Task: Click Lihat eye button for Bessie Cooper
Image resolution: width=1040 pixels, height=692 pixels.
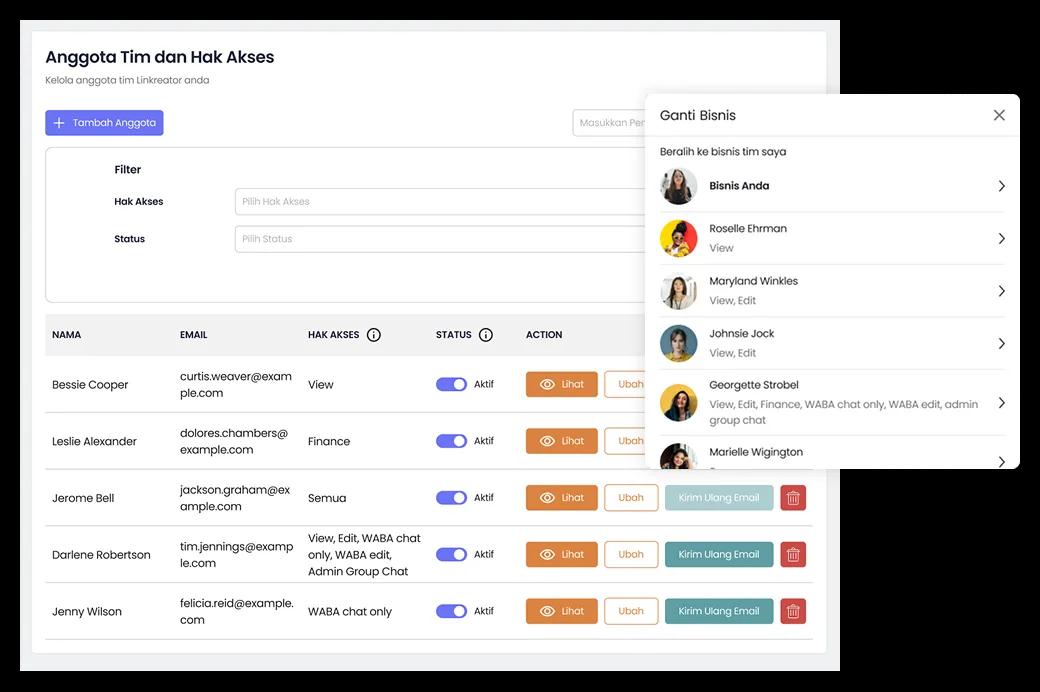Action: point(561,384)
